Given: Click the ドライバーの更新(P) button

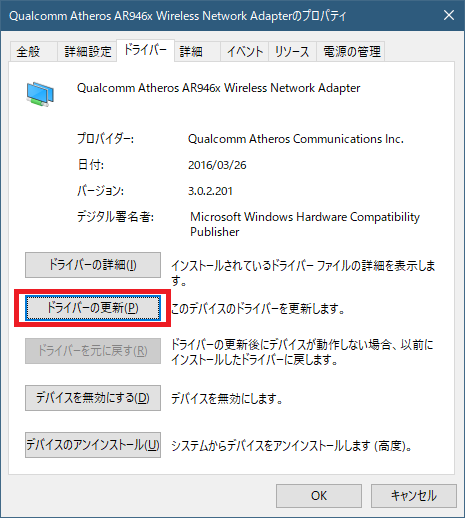Looking at the screenshot, I should [x=93, y=308].
